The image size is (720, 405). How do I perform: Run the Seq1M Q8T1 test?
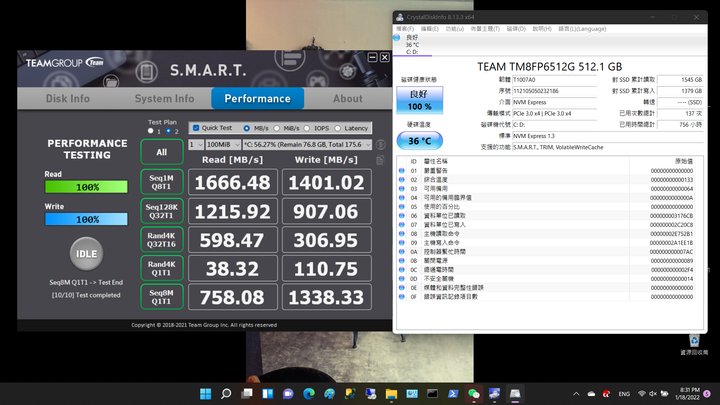pyautogui.click(x=162, y=182)
